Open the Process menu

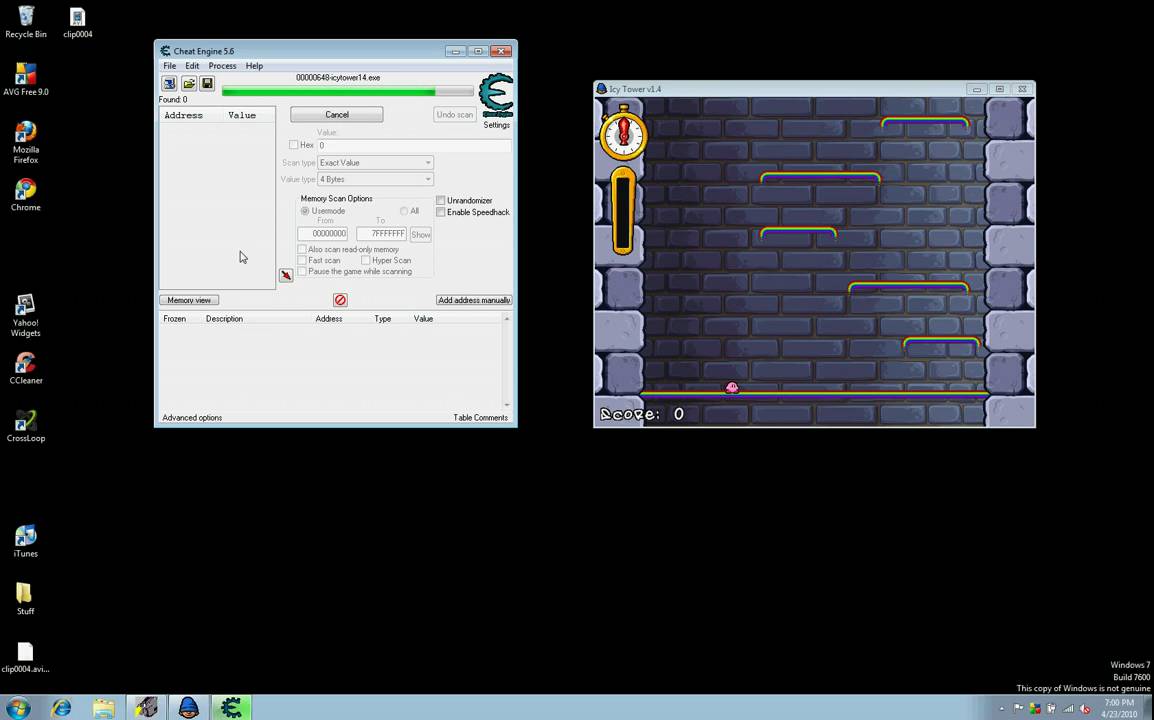pos(222,66)
